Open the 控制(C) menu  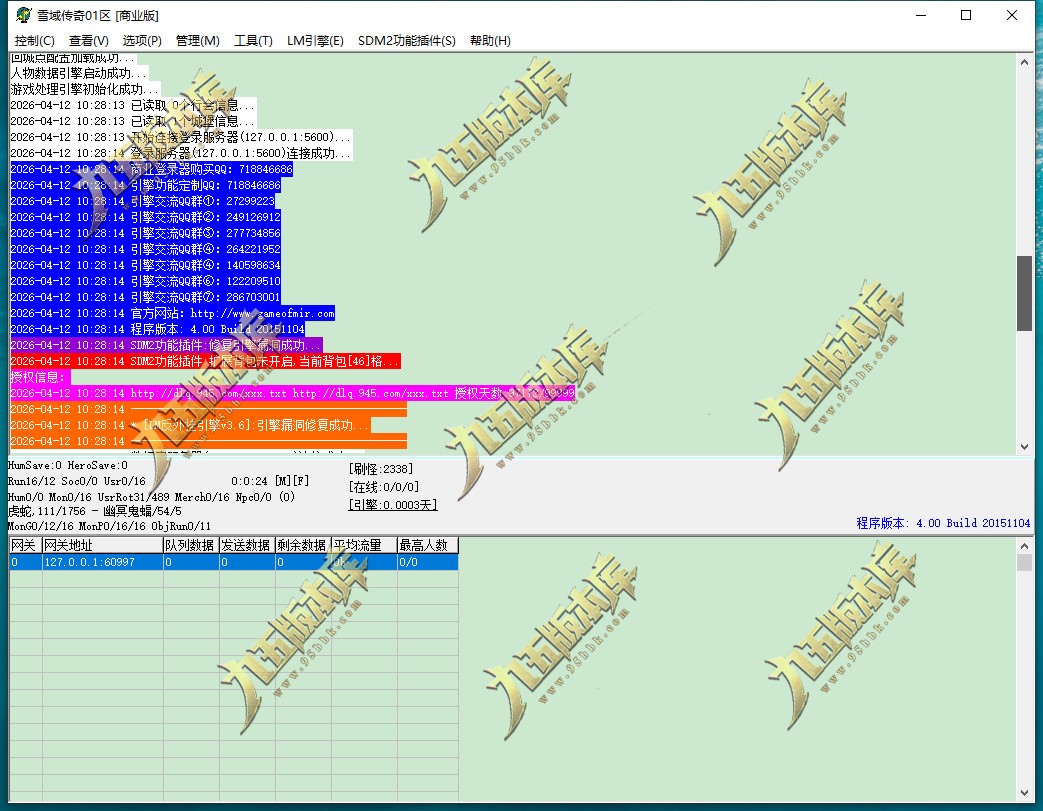(x=35, y=41)
